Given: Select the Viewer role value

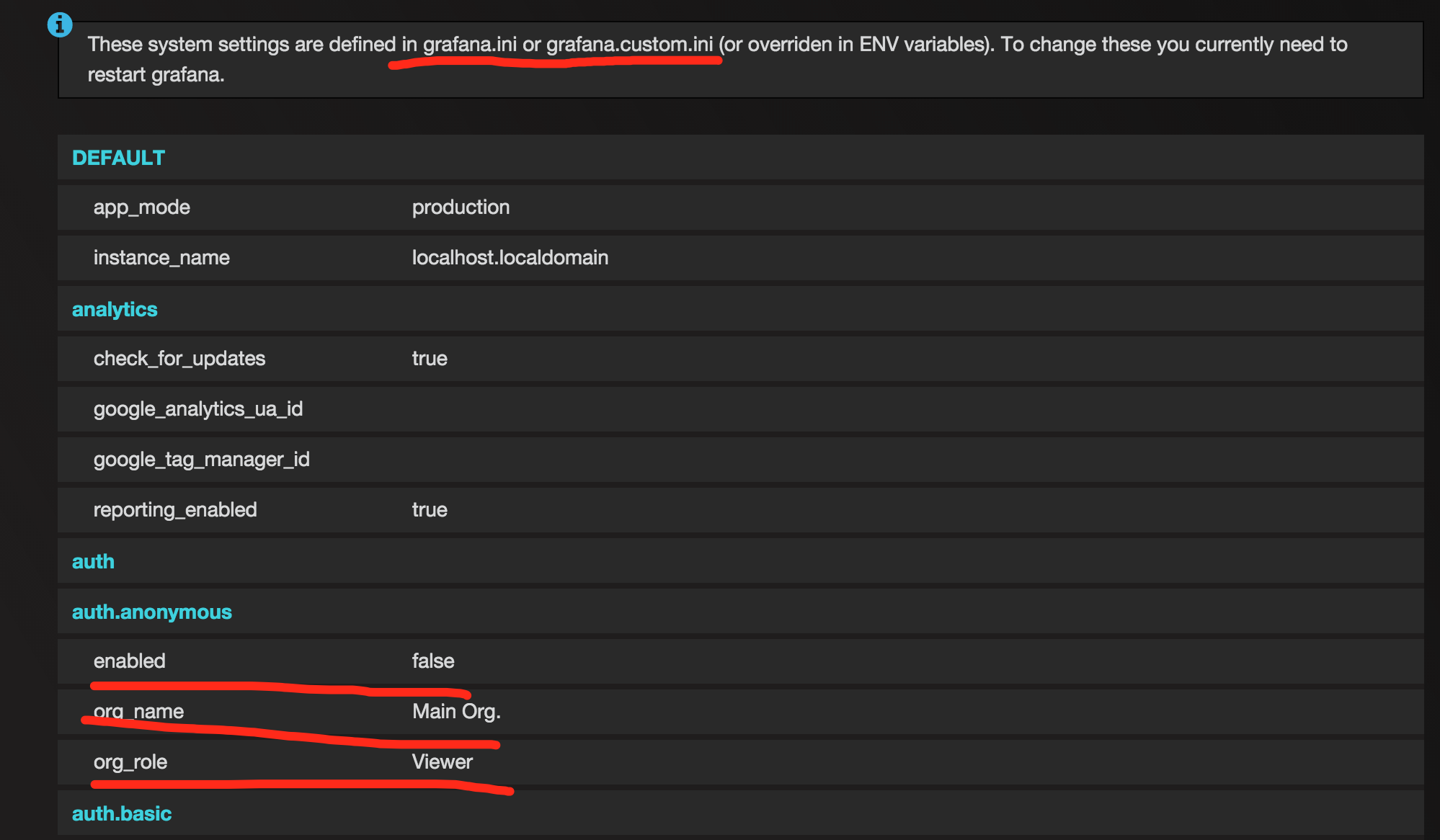Looking at the screenshot, I should [442, 762].
